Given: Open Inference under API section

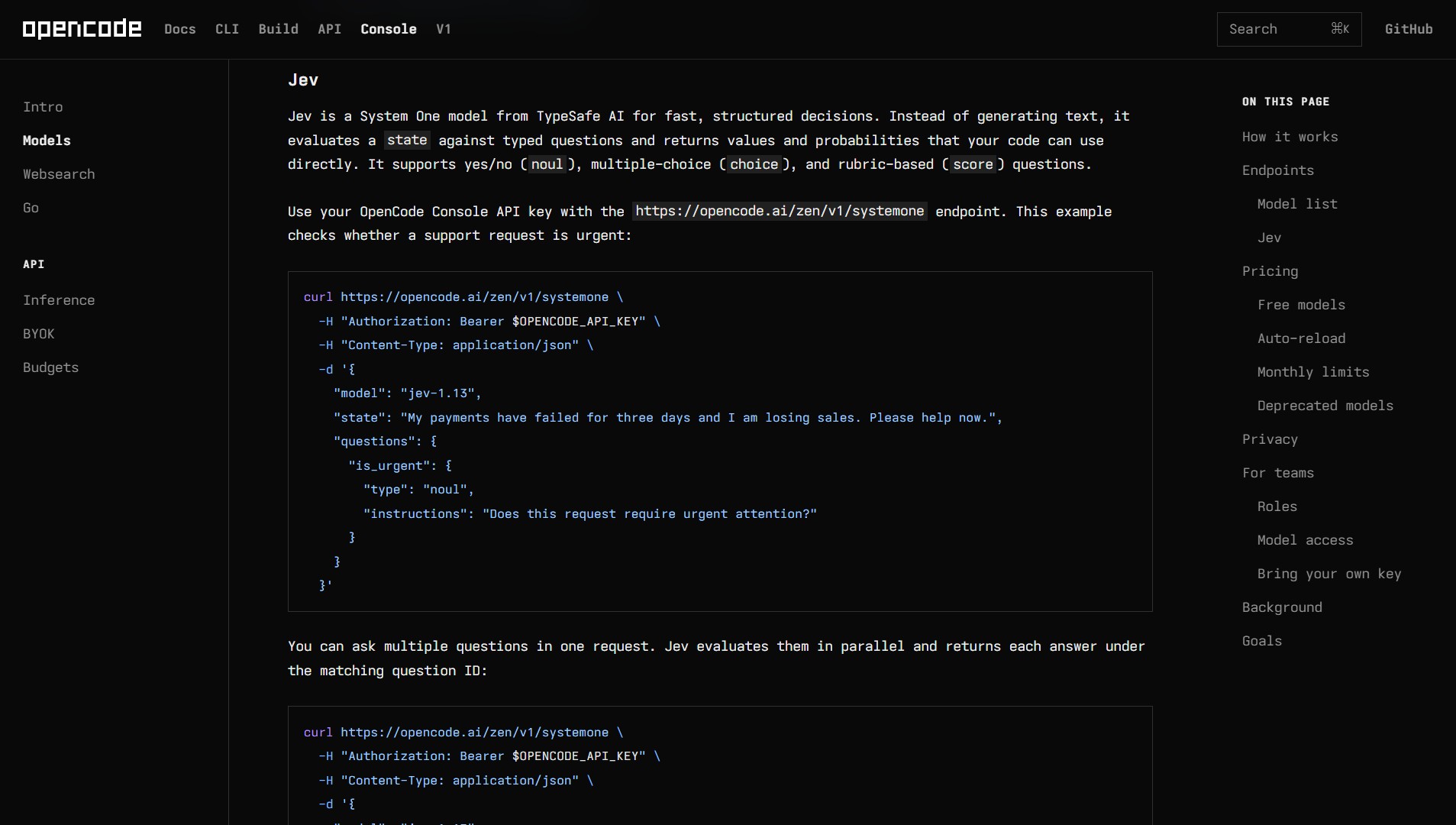Looking at the screenshot, I should point(59,300).
